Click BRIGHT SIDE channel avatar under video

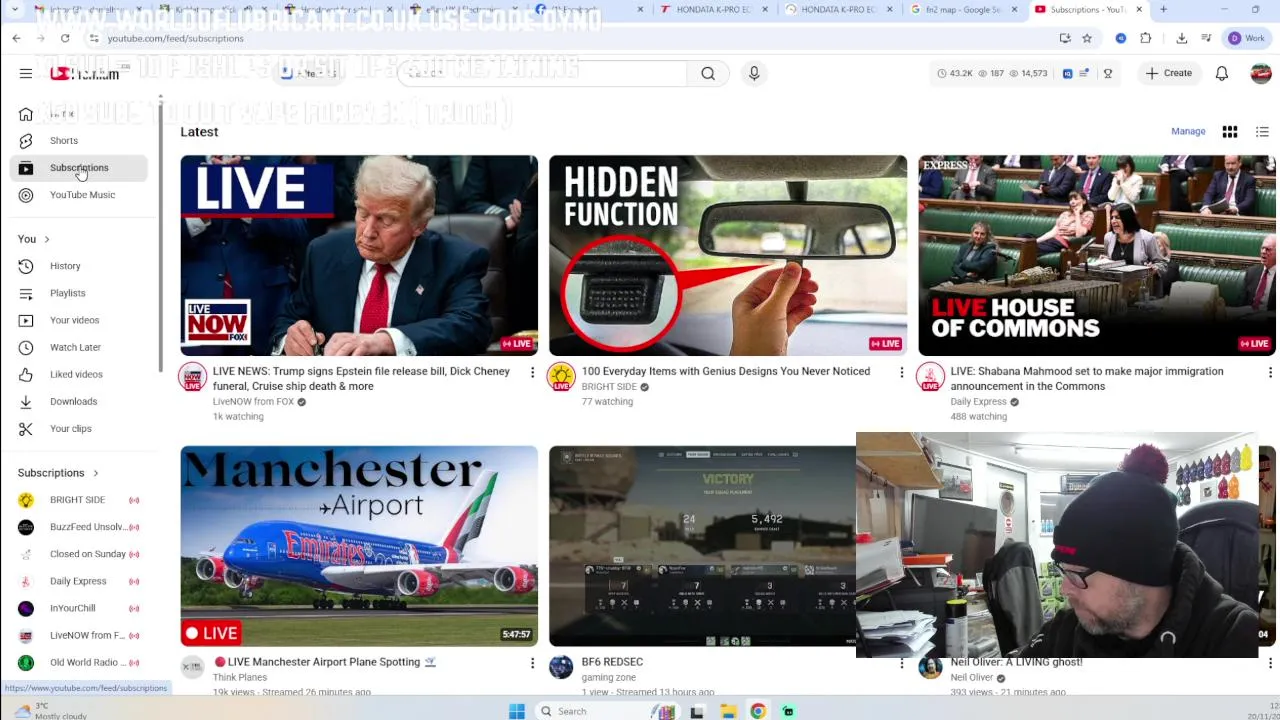tap(562, 377)
